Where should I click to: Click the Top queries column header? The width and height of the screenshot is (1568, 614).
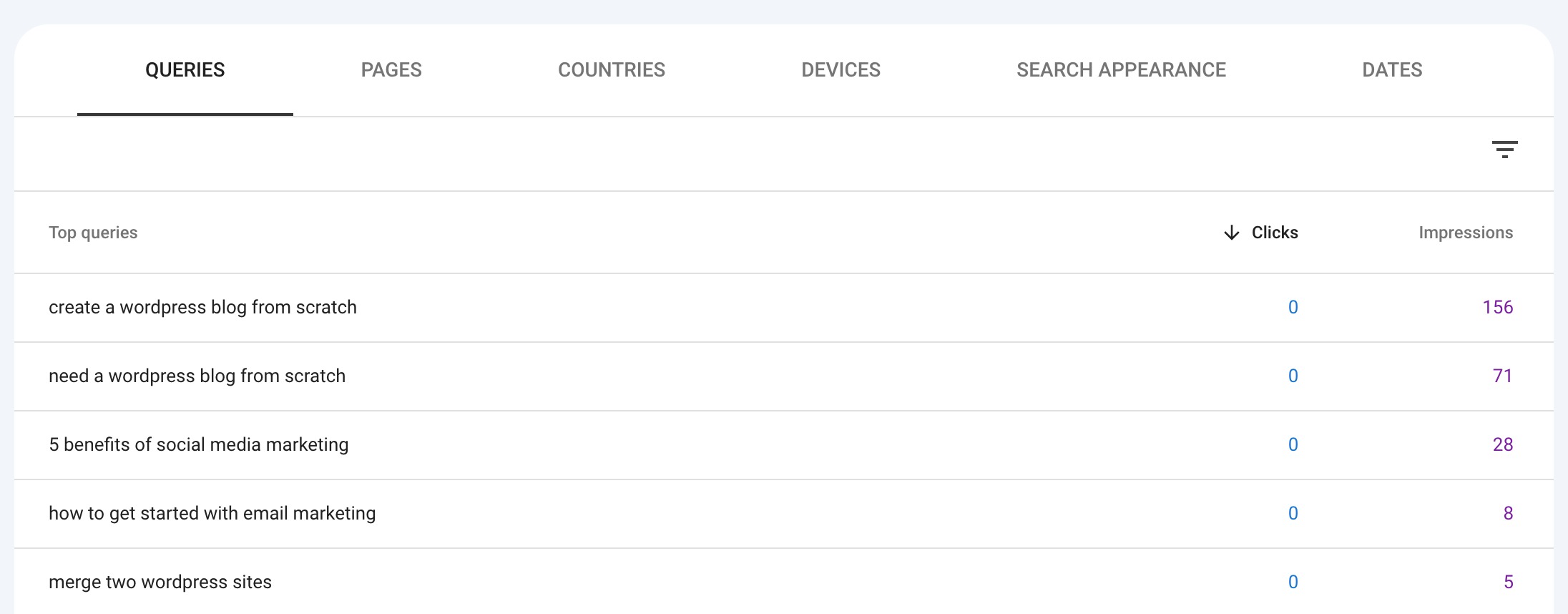(x=93, y=232)
